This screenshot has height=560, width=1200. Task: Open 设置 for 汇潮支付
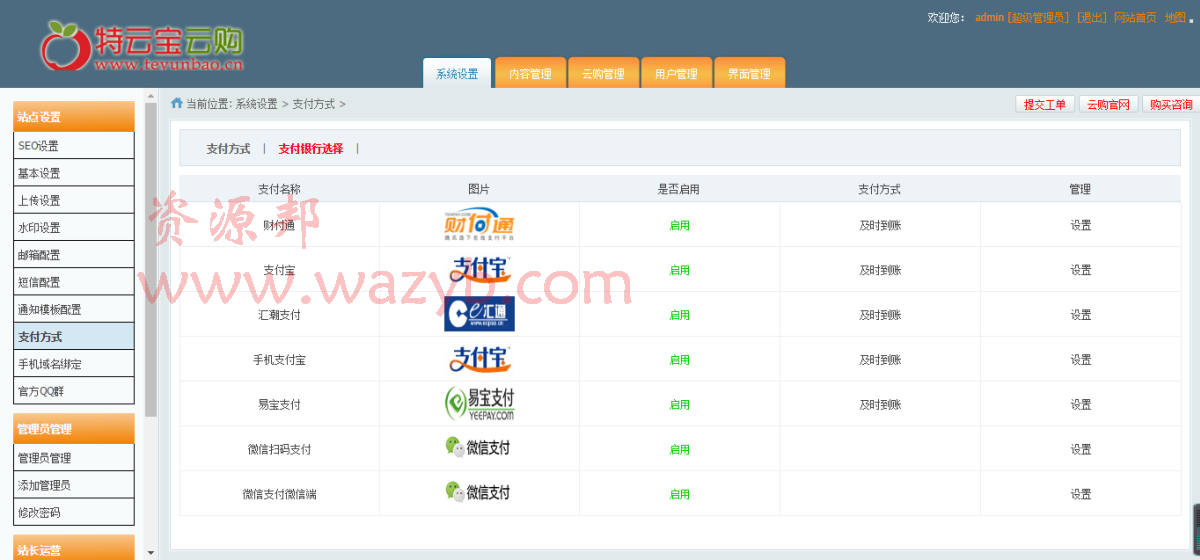coord(1080,315)
